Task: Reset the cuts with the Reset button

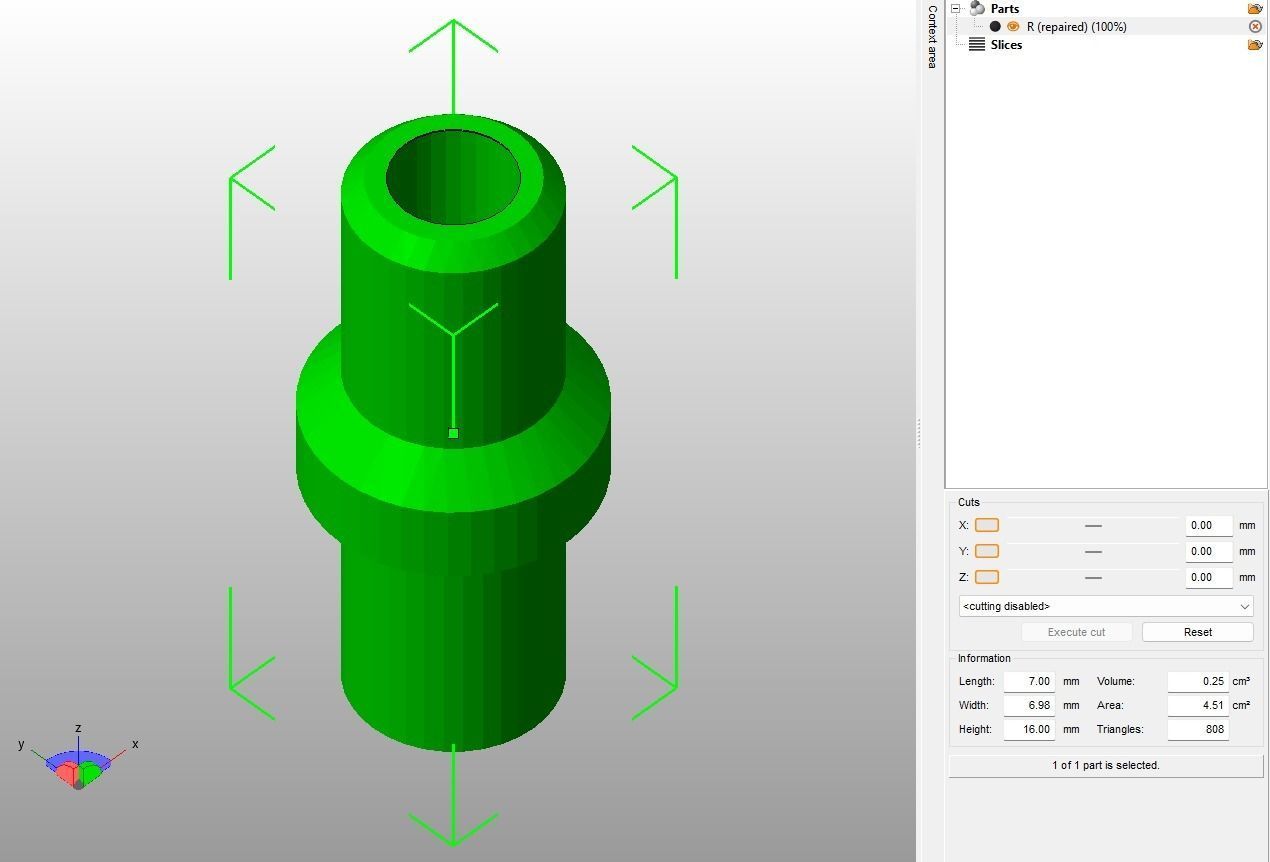Action: [x=1198, y=632]
